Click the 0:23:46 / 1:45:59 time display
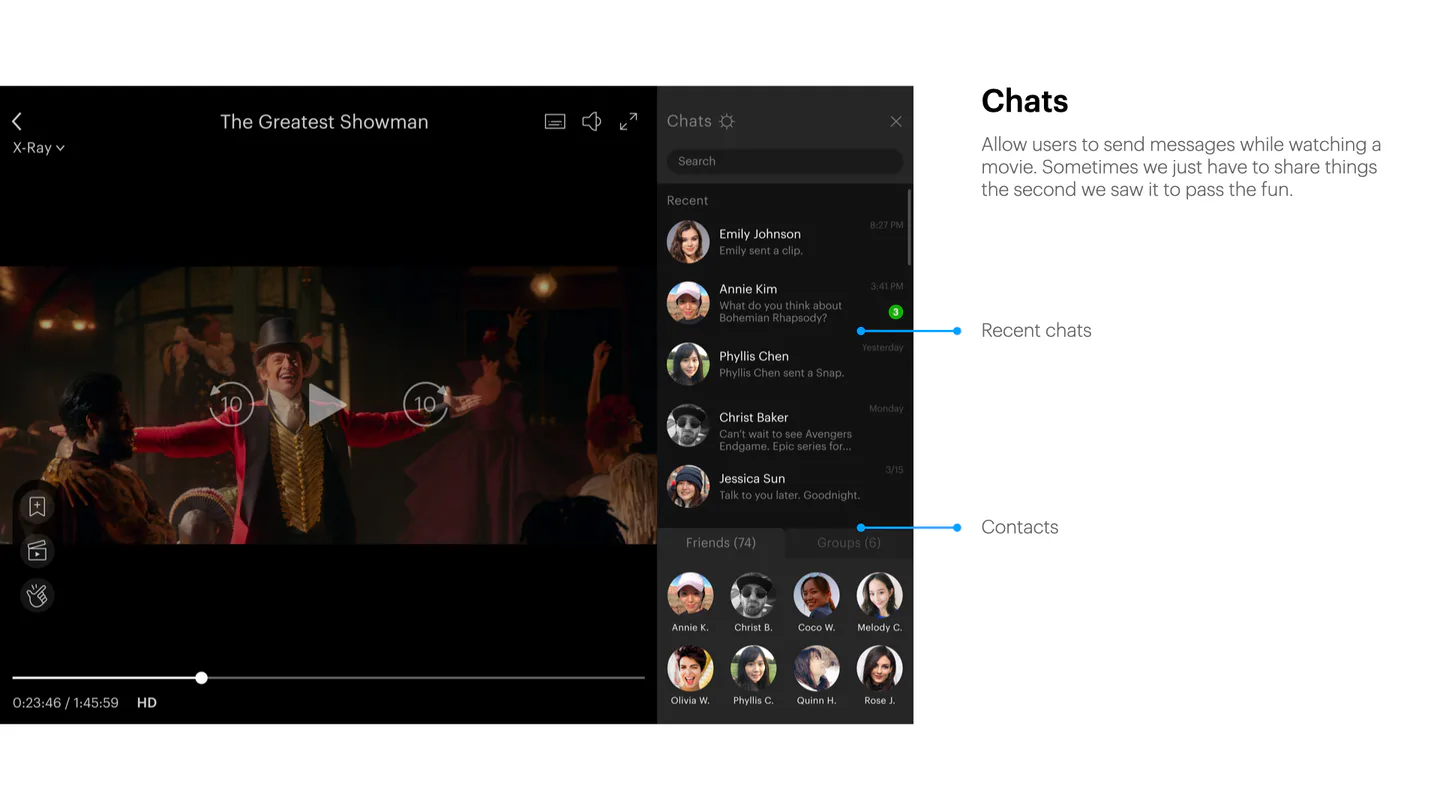This screenshot has height=810, width=1440. click(x=66, y=703)
